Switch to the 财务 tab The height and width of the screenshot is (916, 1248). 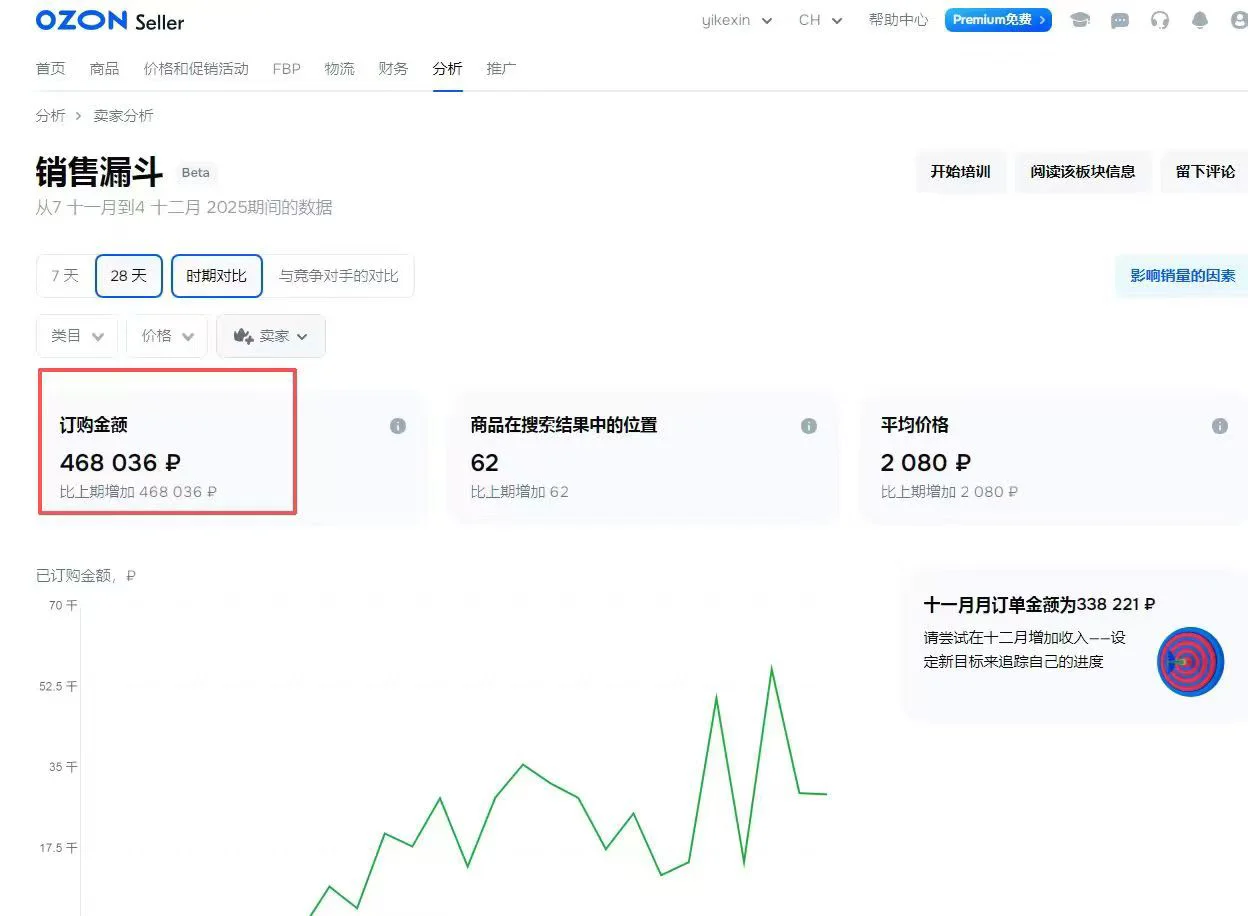click(393, 68)
